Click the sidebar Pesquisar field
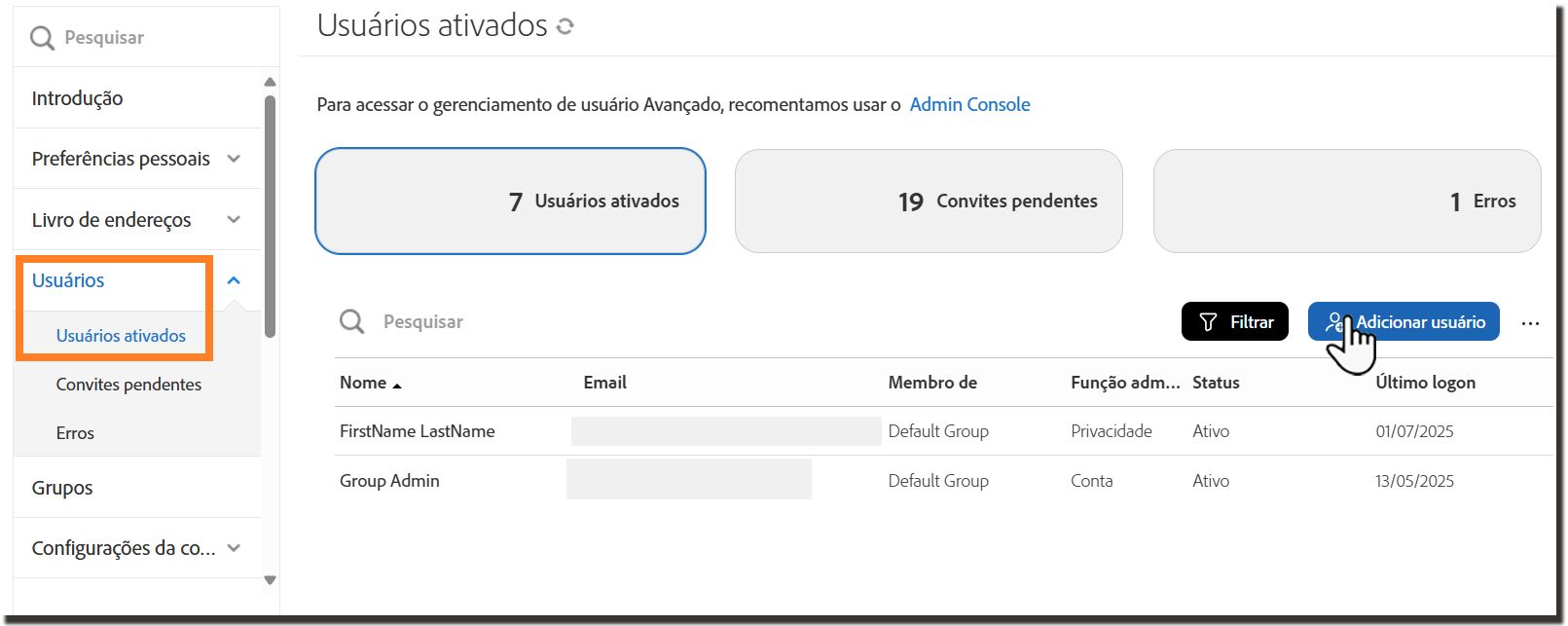Viewport: 1568px width, 626px height. pyautogui.click(x=146, y=38)
